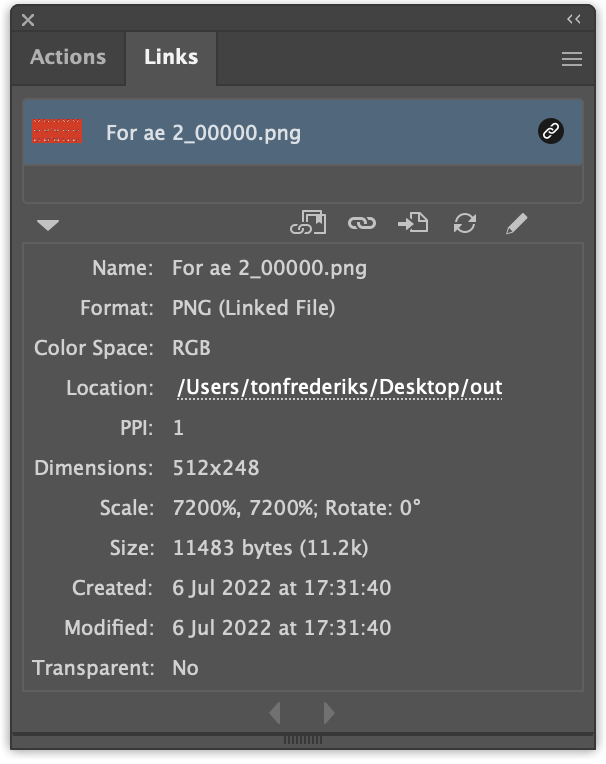Click the Relink chain icon
This screenshot has width=606, height=764.
tap(361, 223)
